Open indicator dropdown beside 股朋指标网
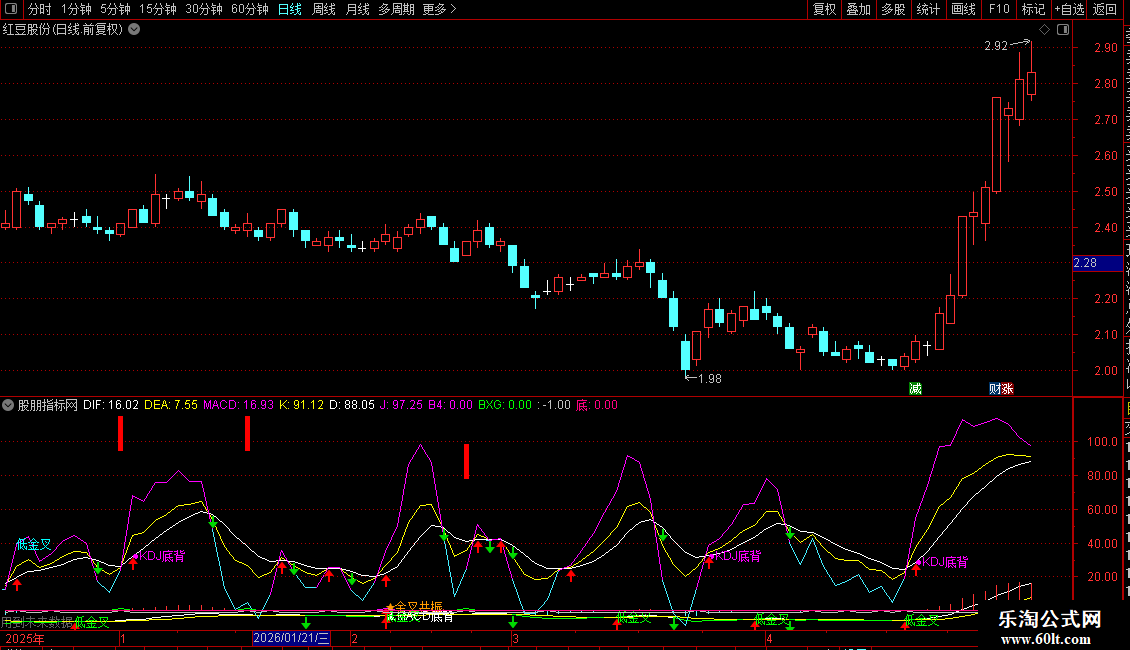Screen dimensions: 1130x650 click(x=8, y=405)
